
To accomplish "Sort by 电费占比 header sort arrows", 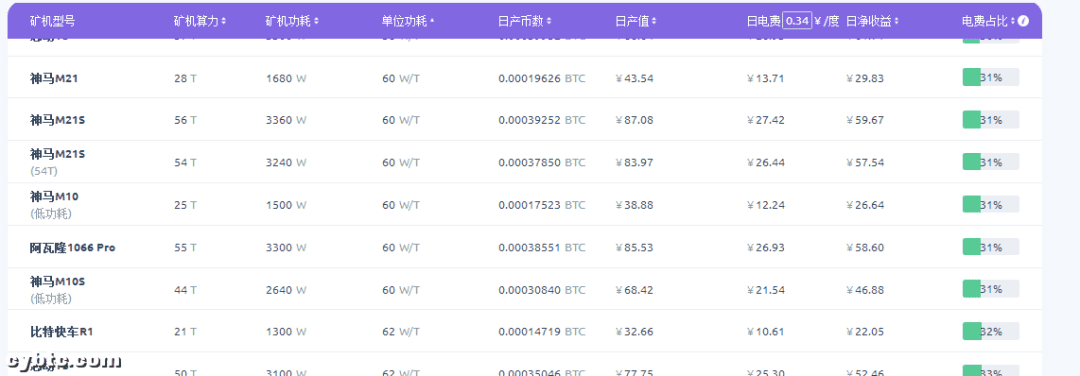I will click(1013, 21).
